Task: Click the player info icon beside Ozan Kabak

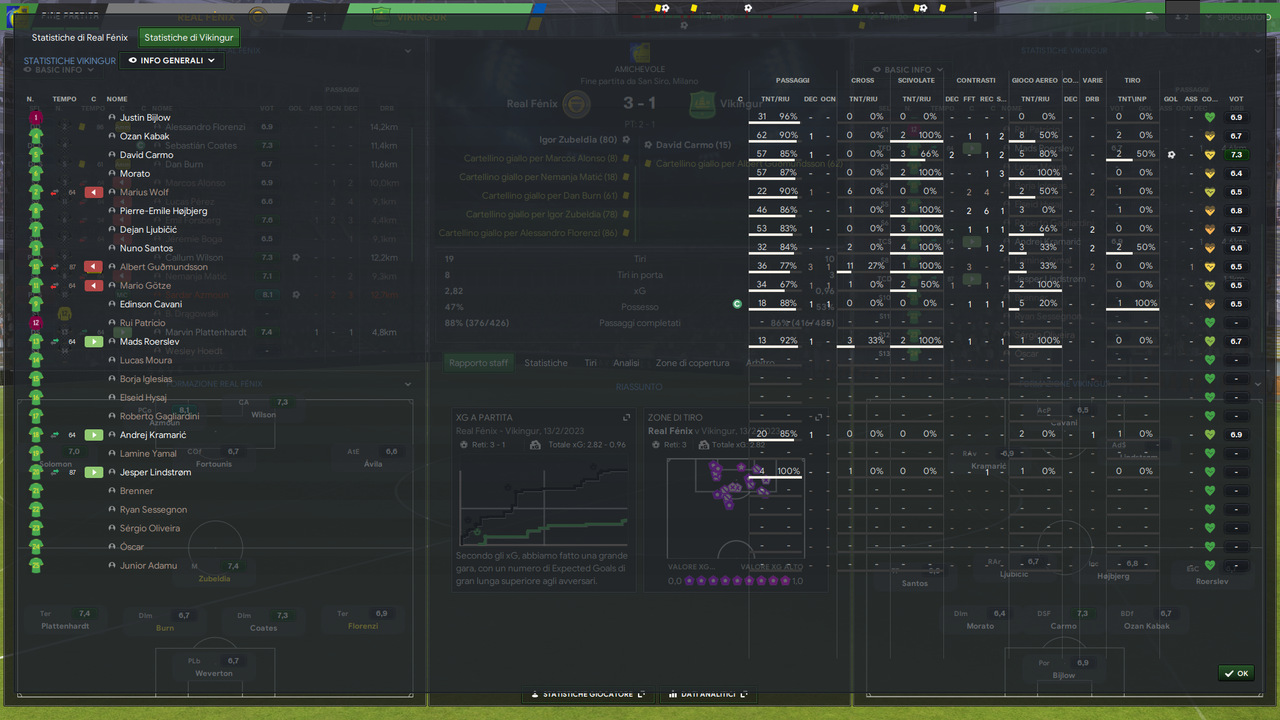Action: pyautogui.click(x=112, y=136)
